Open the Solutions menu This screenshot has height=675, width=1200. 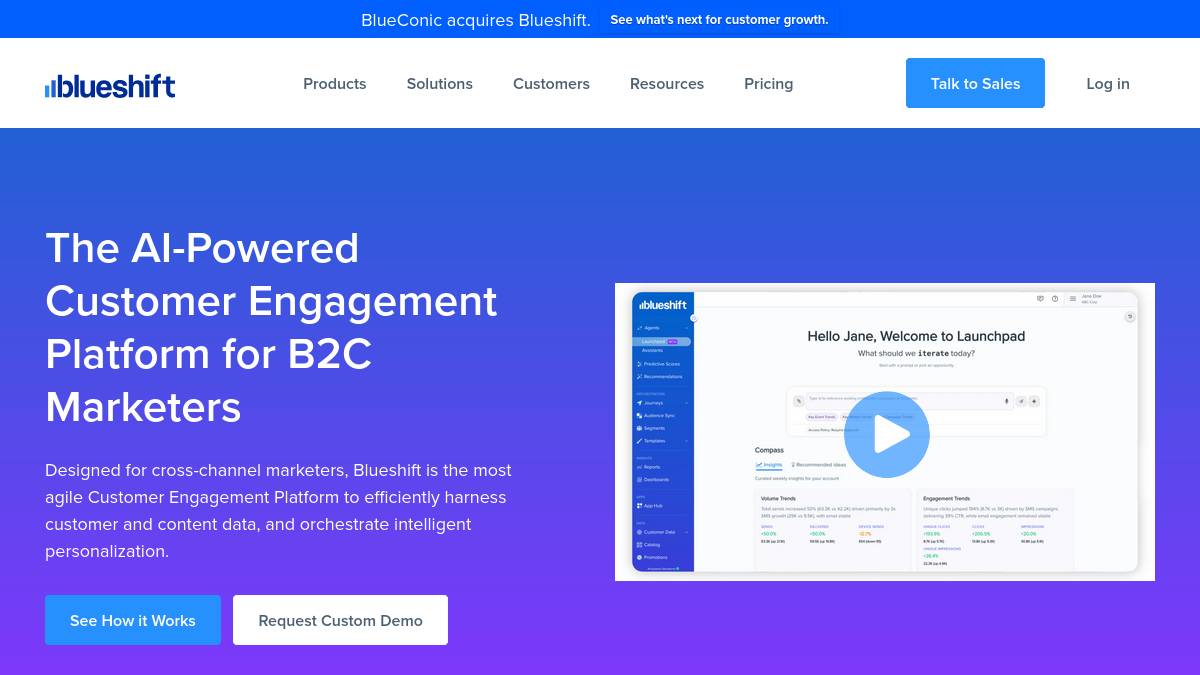pos(440,84)
